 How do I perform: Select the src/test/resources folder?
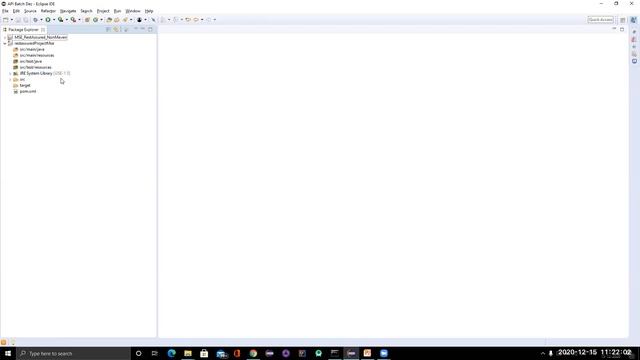(36, 67)
